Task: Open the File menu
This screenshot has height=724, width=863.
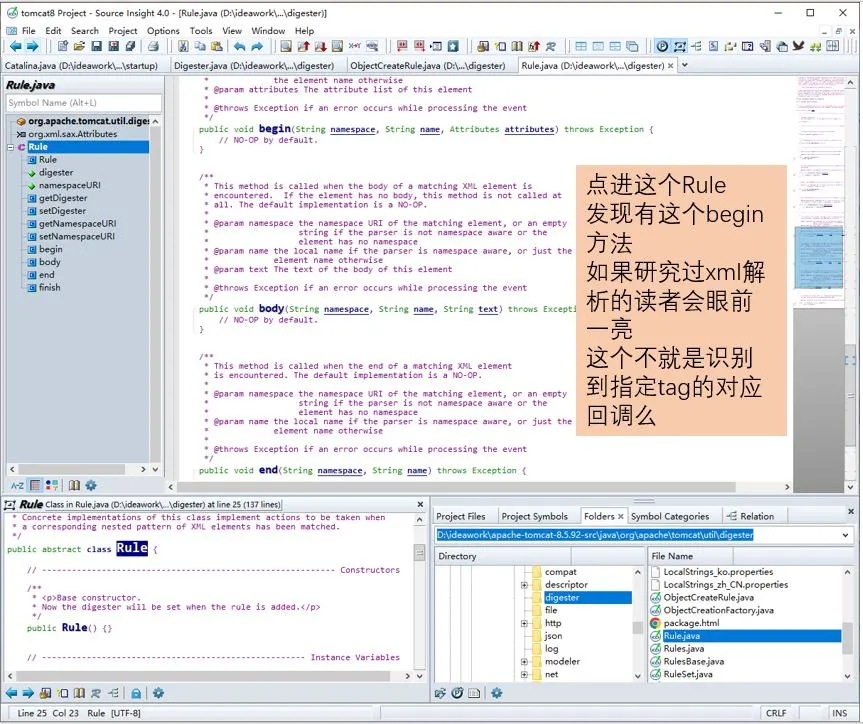Action: point(28,31)
